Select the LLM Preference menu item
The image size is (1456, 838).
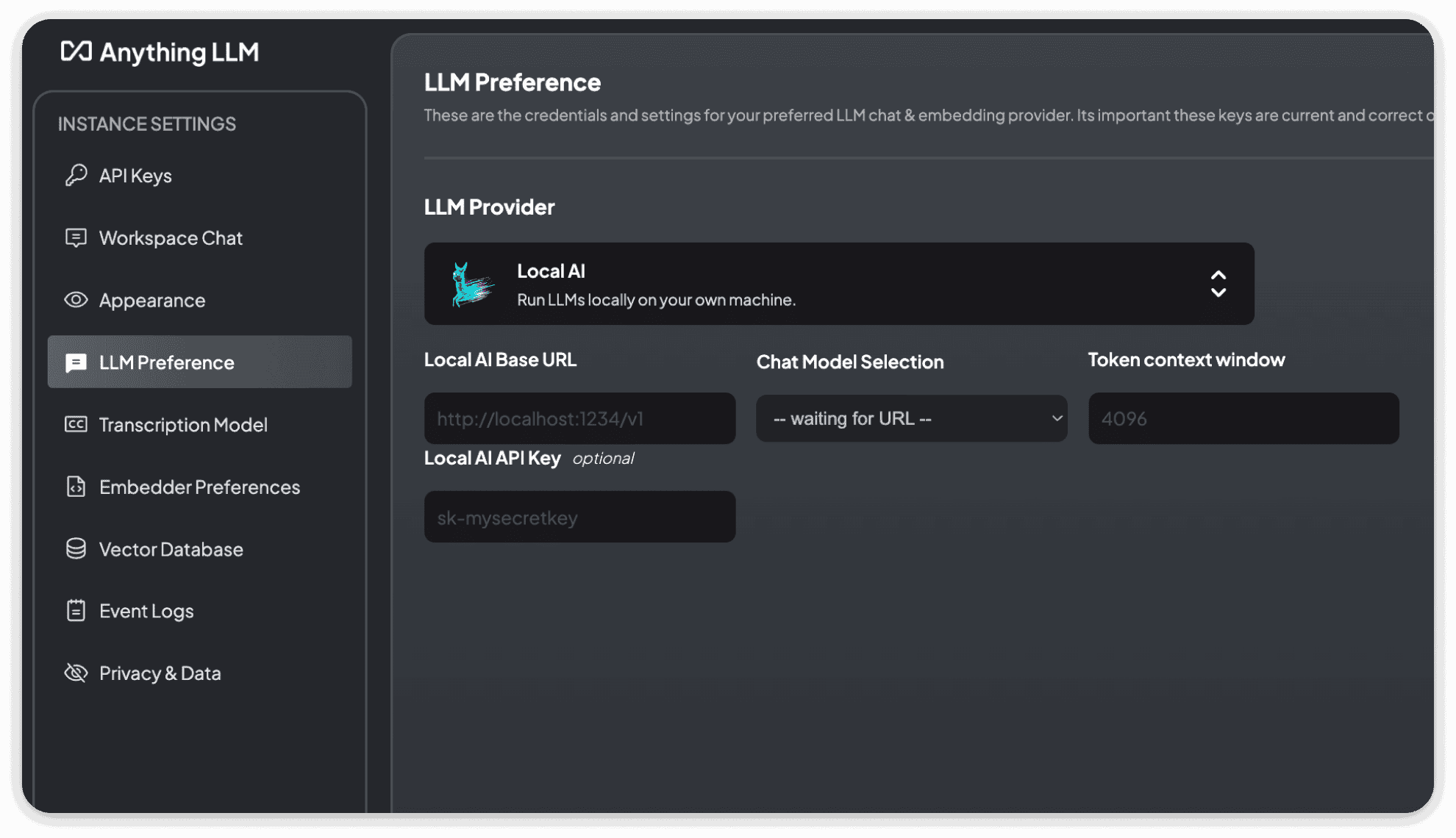point(200,362)
